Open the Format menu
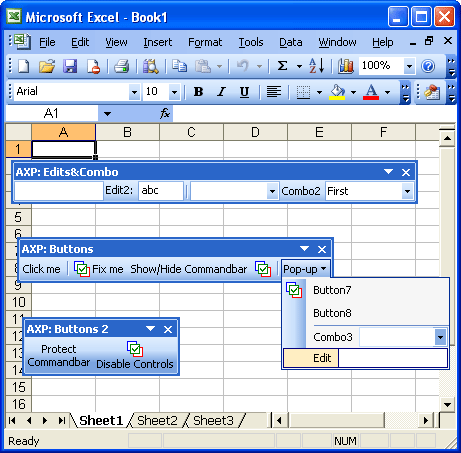This screenshot has height=453, width=461. [x=205, y=42]
